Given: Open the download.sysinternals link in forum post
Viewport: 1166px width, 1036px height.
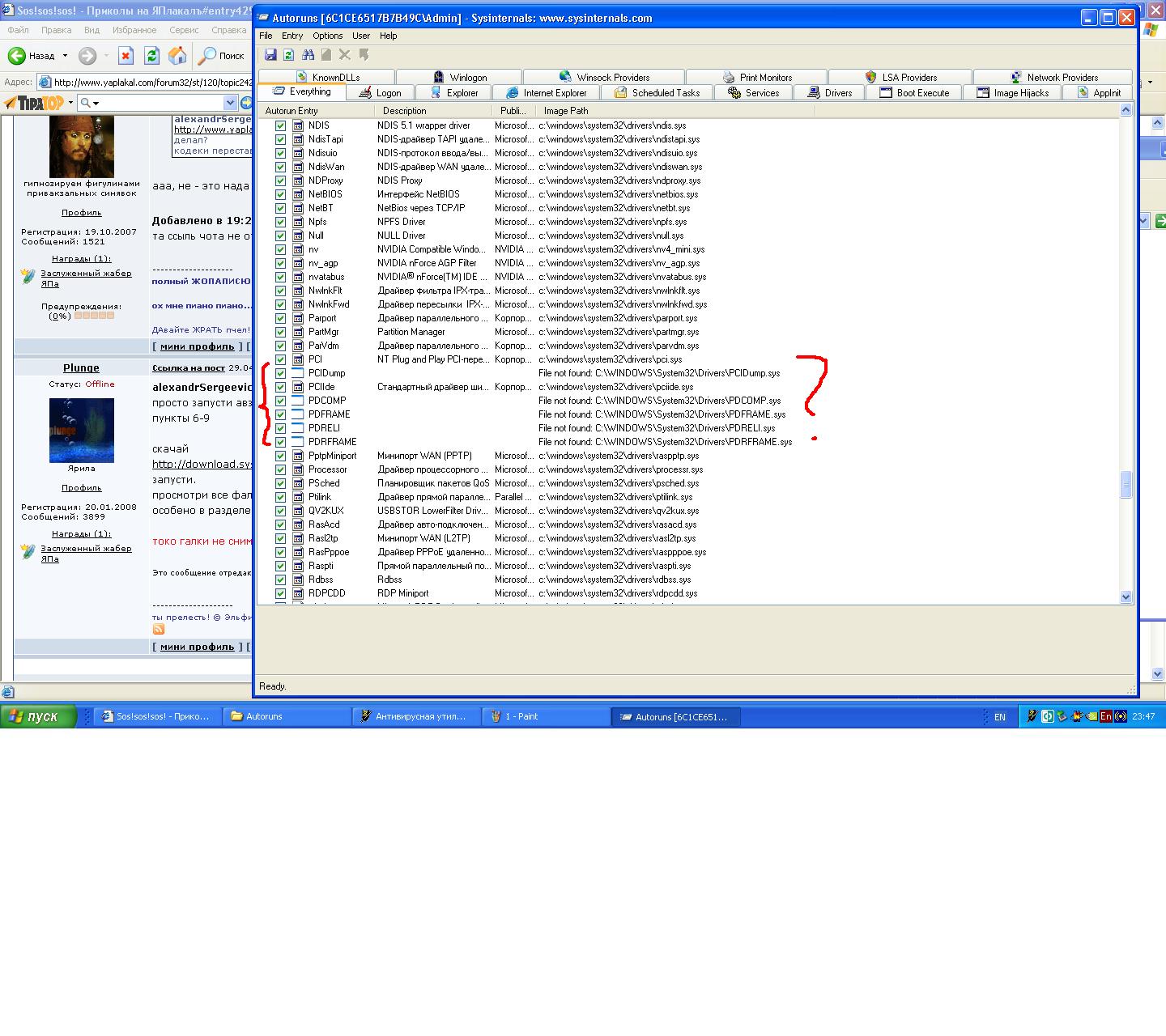Looking at the screenshot, I should 202,465.
